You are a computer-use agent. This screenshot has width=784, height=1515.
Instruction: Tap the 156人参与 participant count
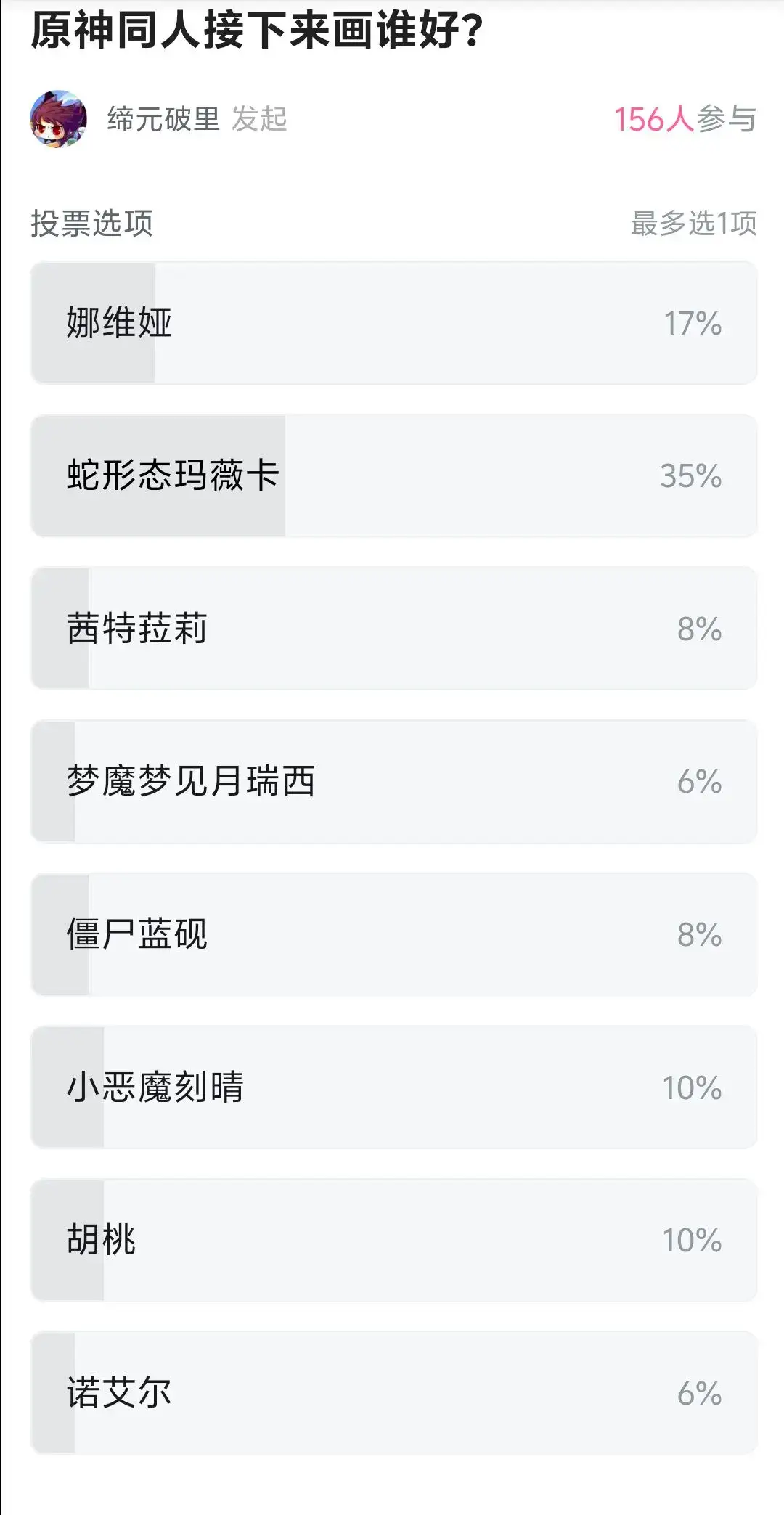tap(685, 119)
